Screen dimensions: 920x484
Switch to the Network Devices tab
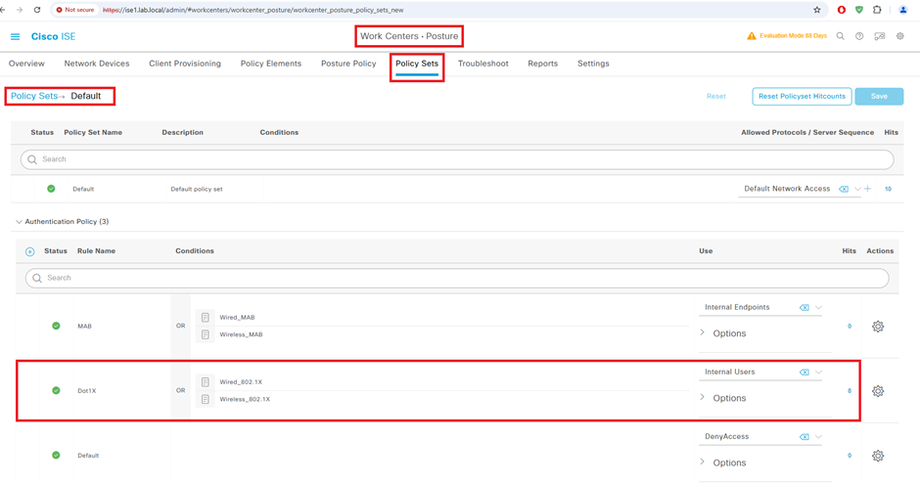coord(97,63)
